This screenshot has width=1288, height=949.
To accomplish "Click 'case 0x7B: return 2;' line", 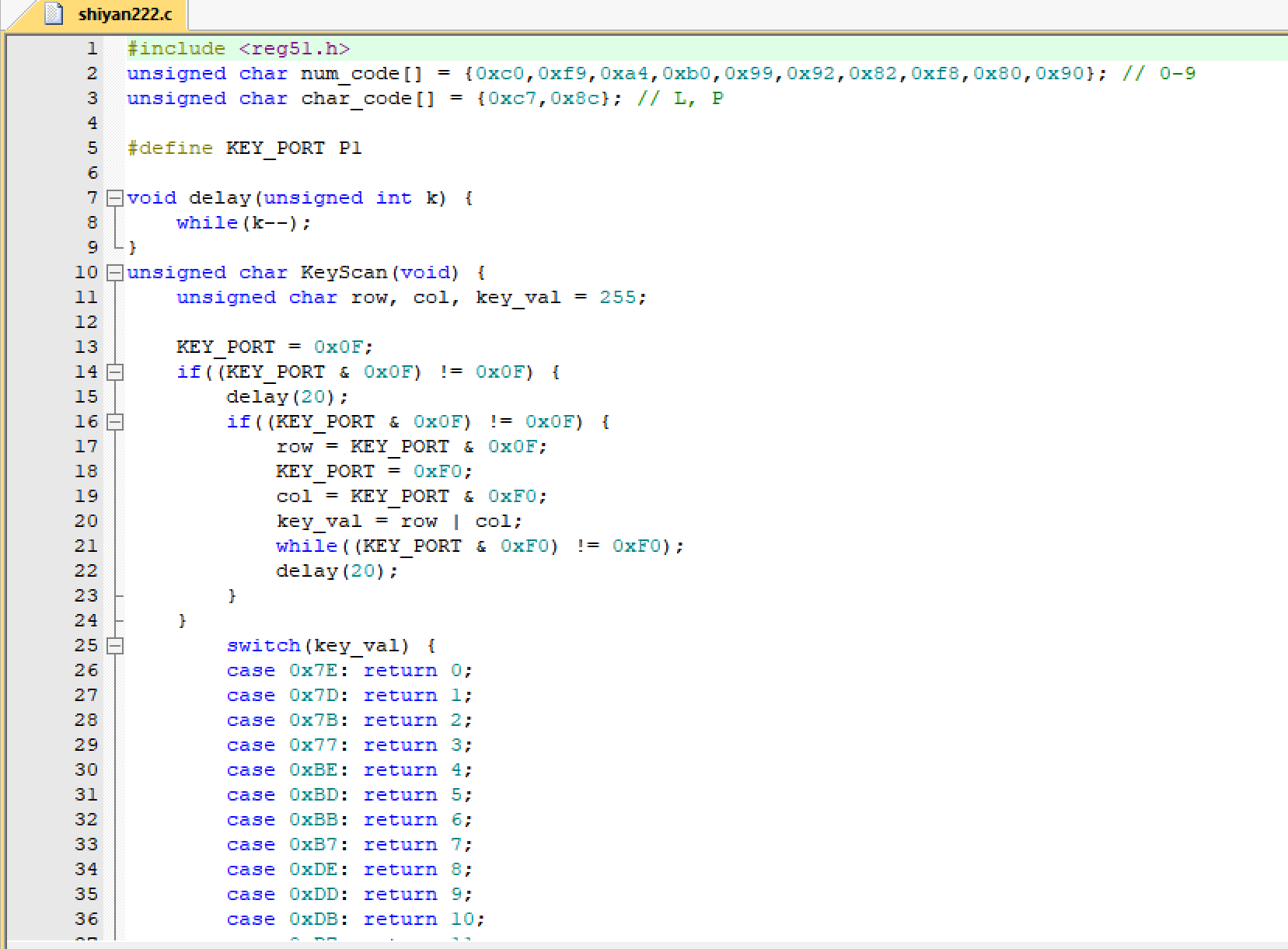I will point(350,720).
